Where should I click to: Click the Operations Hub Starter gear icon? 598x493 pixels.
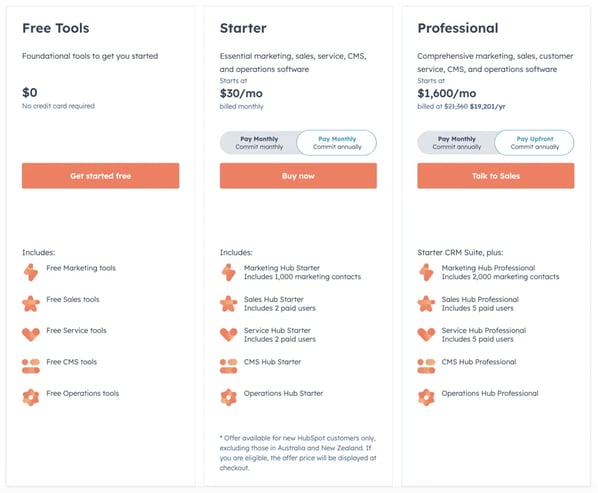pyautogui.click(x=228, y=397)
